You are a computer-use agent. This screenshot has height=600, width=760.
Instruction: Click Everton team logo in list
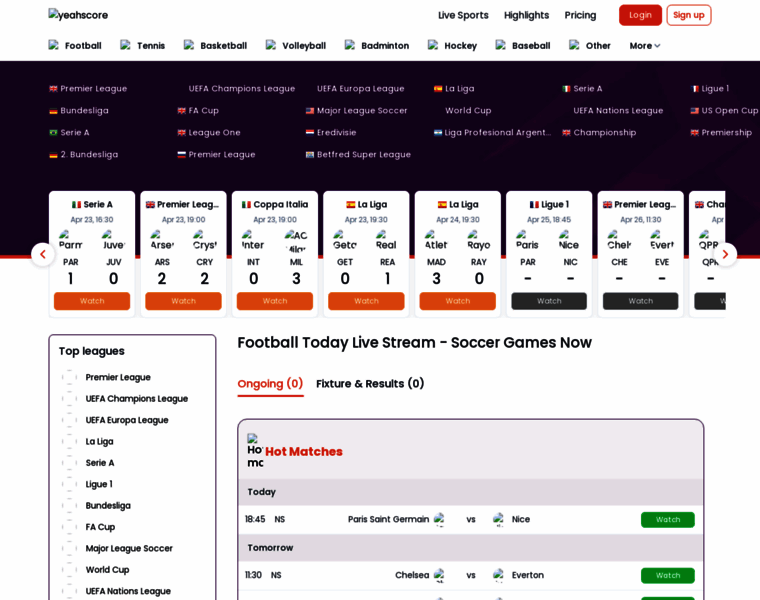pyautogui.click(x=498, y=575)
